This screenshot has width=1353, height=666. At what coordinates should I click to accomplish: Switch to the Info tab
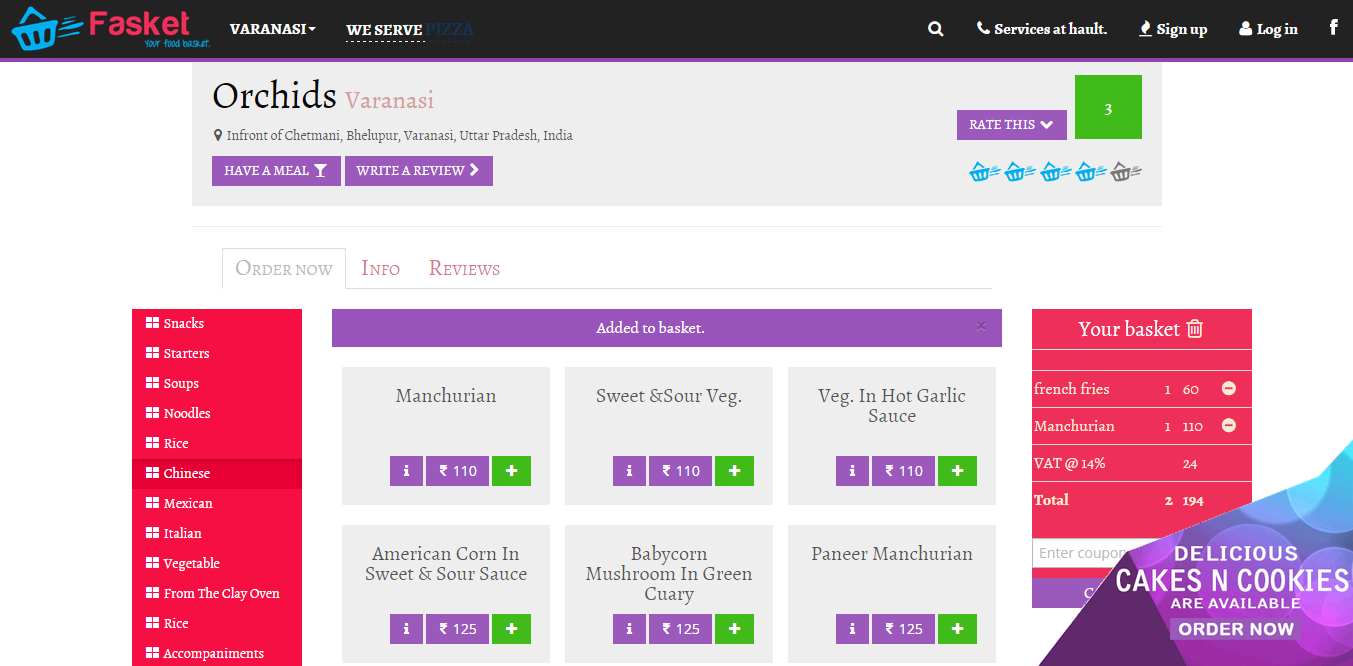(x=380, y=268)
